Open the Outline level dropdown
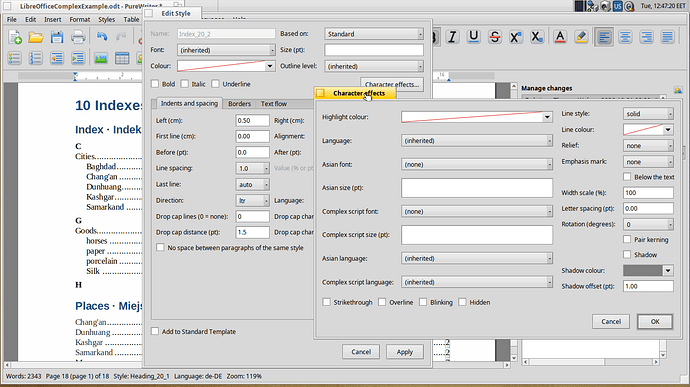Image resolution: width=690 pixels, height=387 pixels. point(374,66)
